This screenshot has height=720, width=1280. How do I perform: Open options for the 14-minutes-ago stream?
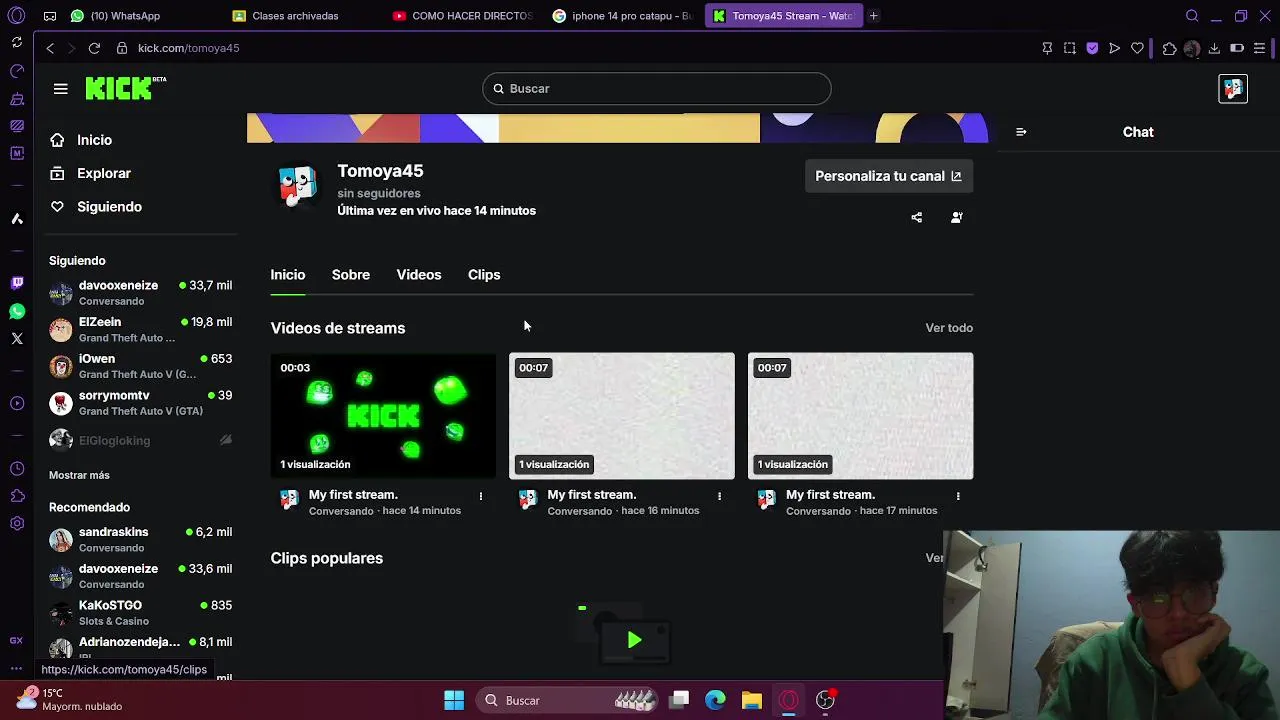[481, 496]
